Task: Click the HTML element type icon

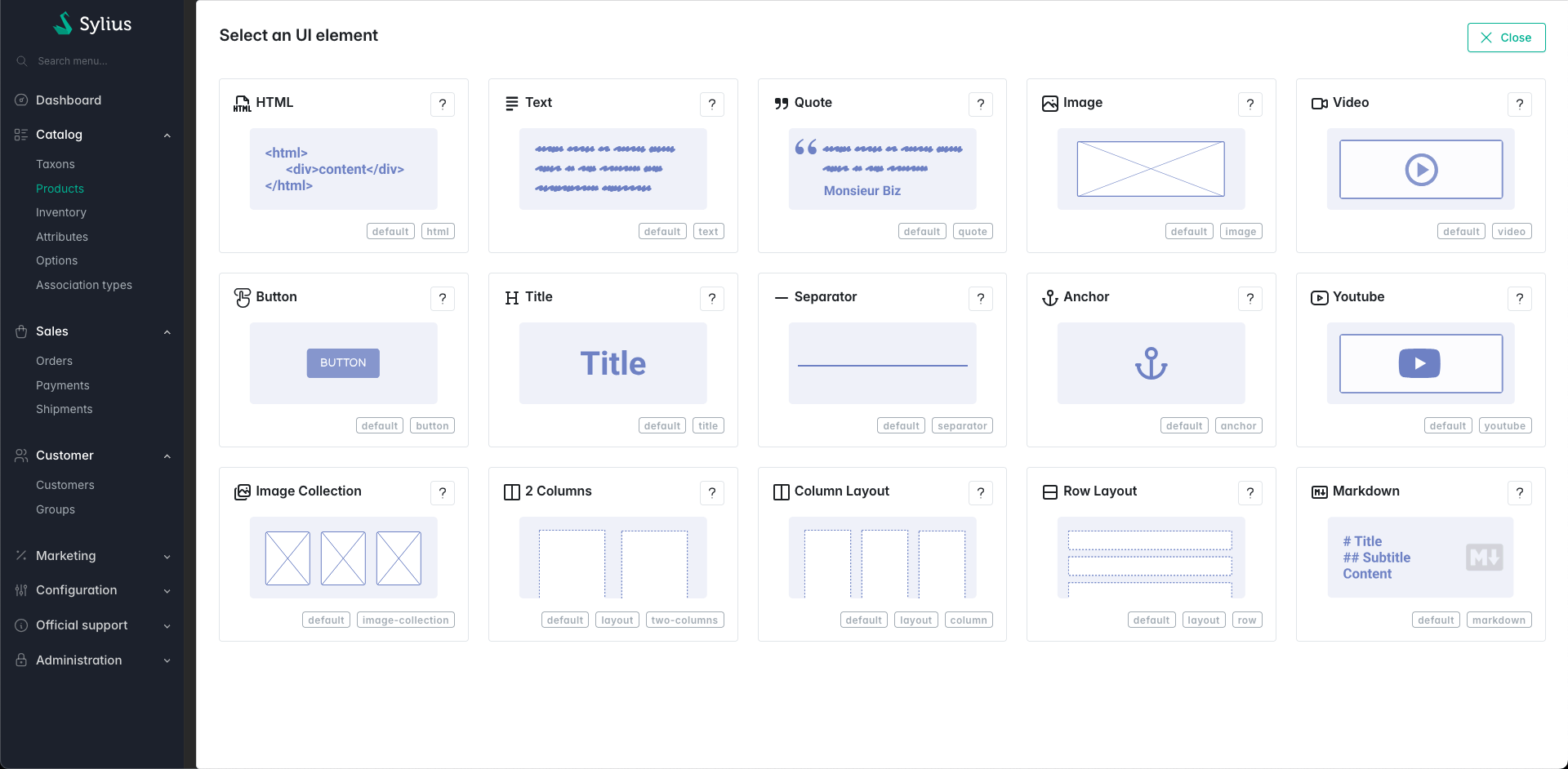Action: point(242,104)
